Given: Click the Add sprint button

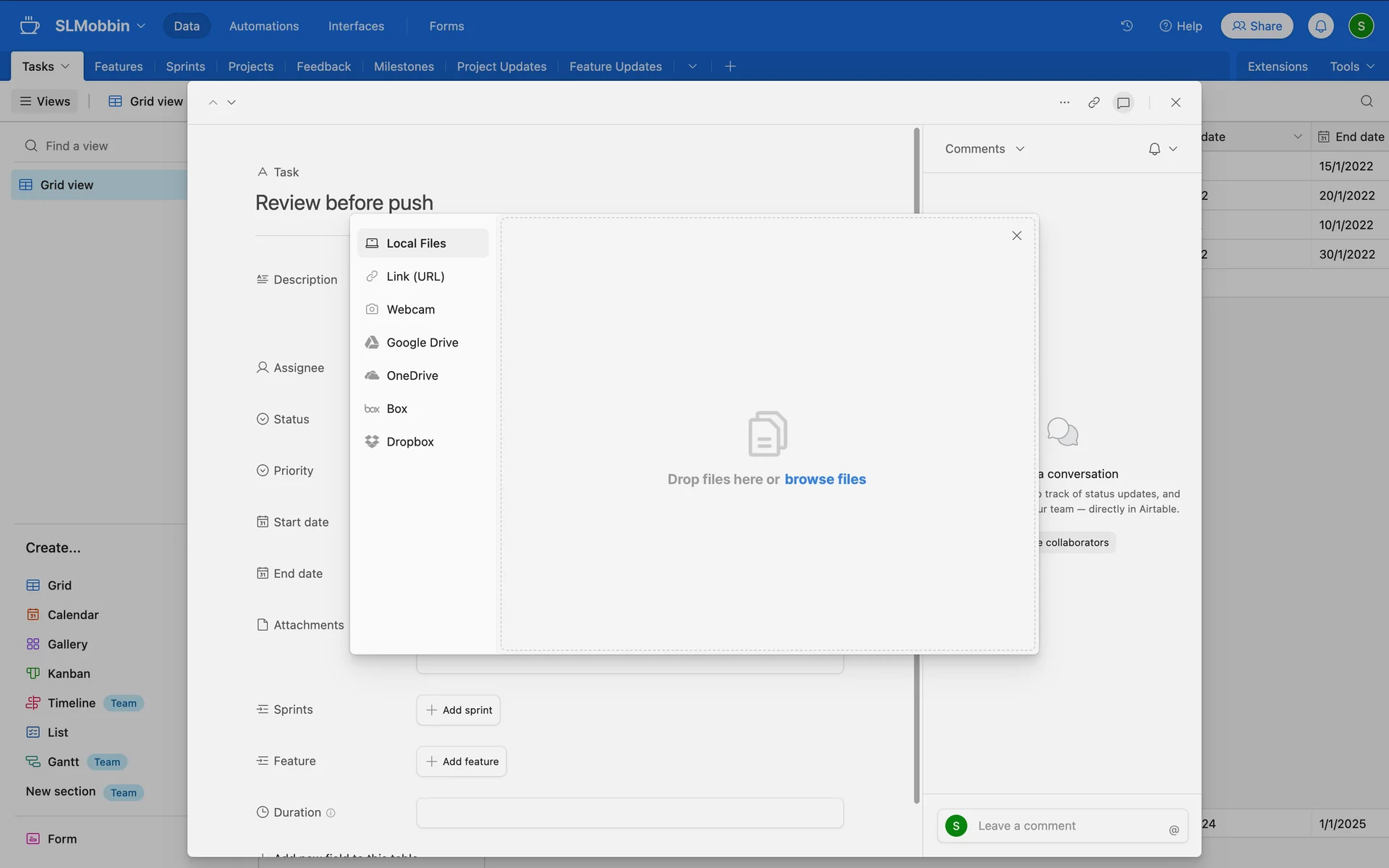Looking at the screenshot, I should [x=458, y=710].
